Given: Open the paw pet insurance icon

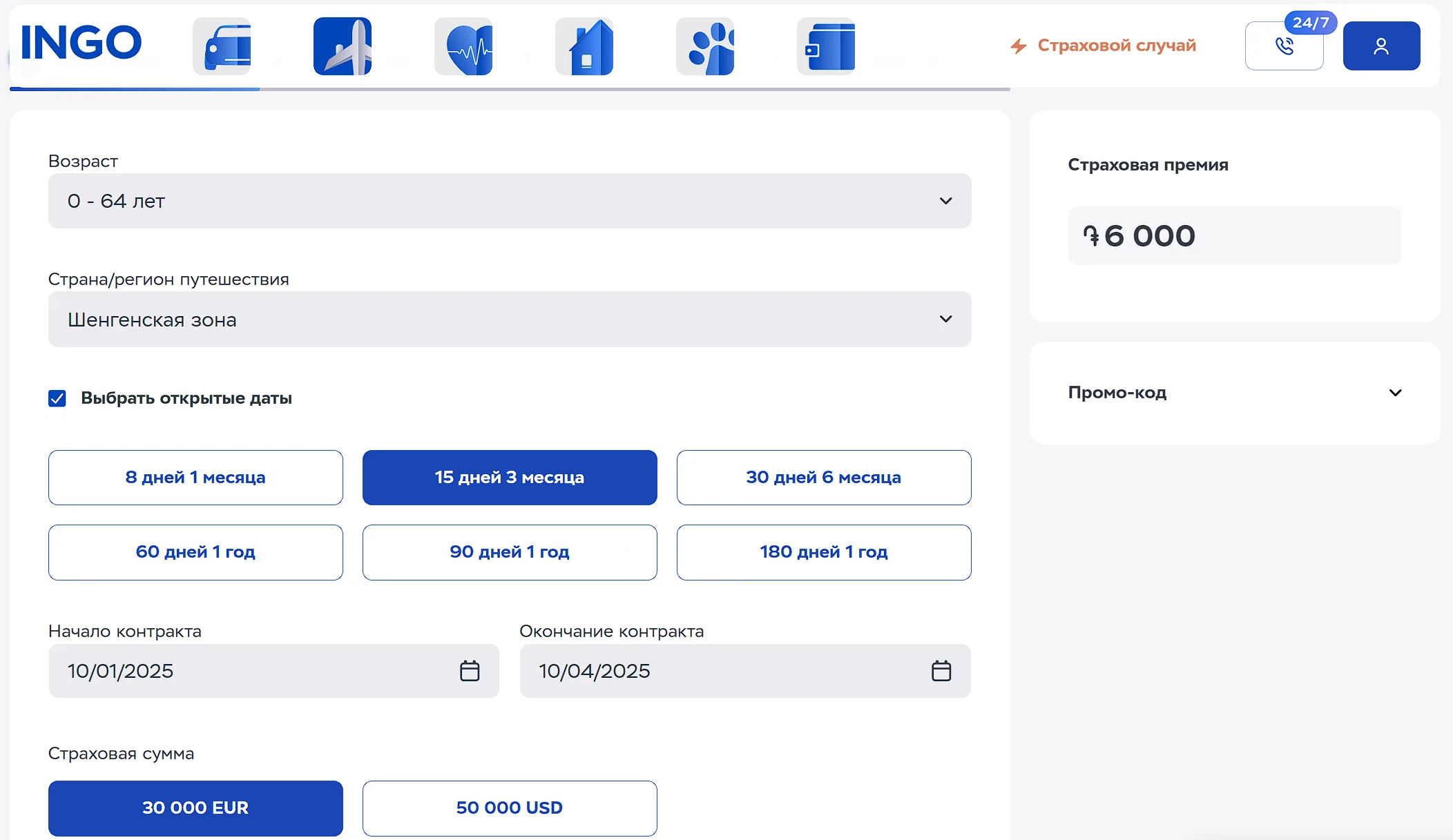Looking at the screenshot, I should (x=705, y=46).
